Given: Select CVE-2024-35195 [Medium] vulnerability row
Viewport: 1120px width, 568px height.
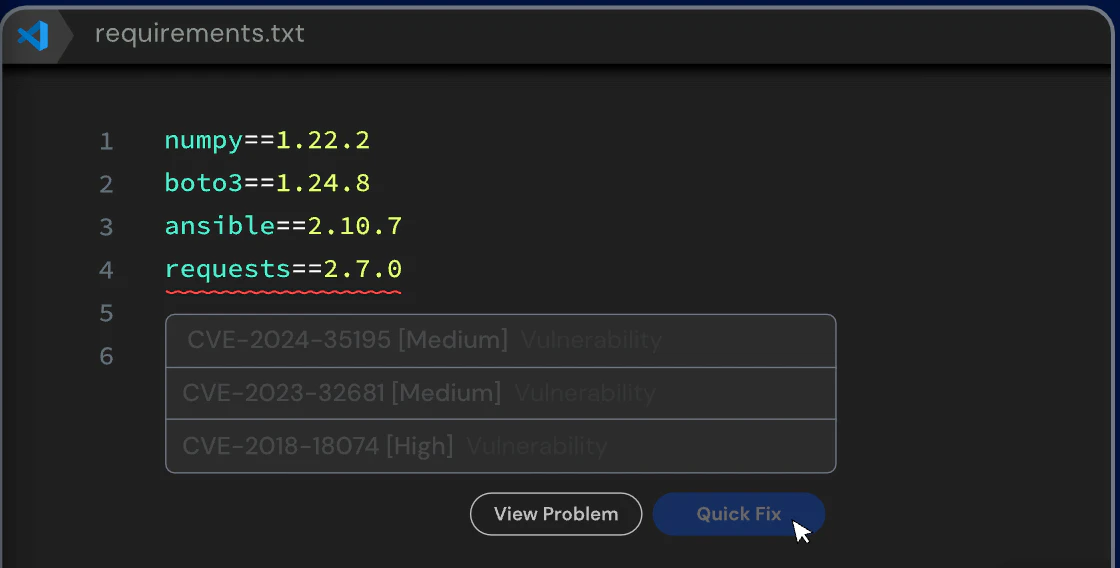Looking at the screenshot, I should [x=501, y=341].
